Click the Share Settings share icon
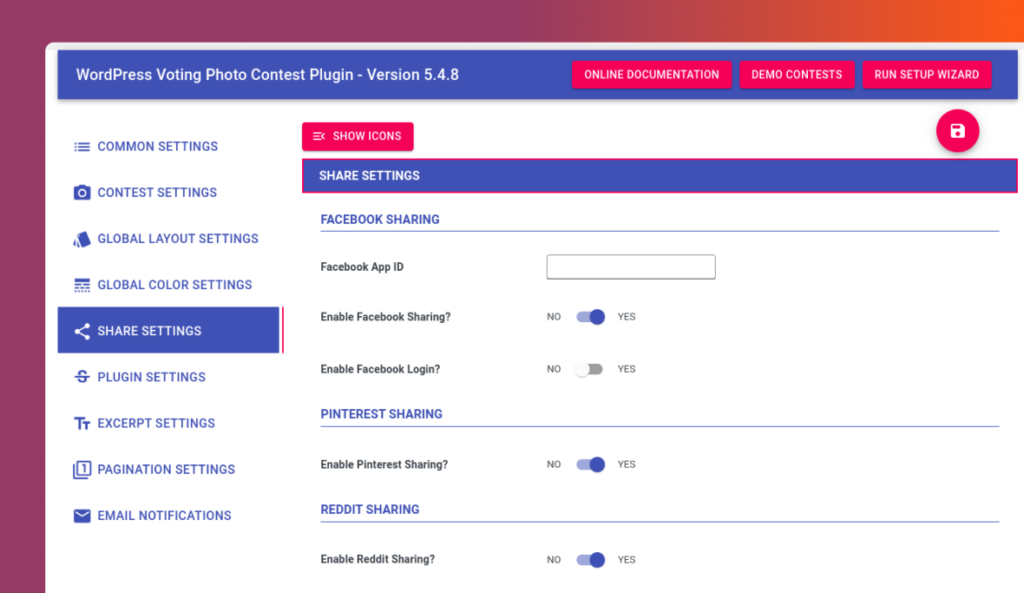This screenshot has height=593, width=1024. pos(82,331)
